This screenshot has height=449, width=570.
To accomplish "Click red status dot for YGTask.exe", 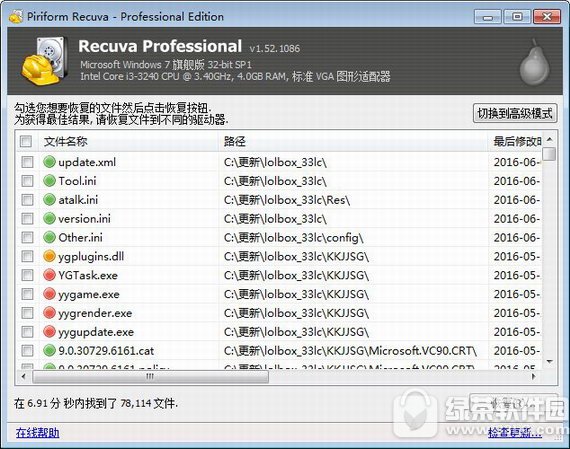I will click(x=49, y=275).
